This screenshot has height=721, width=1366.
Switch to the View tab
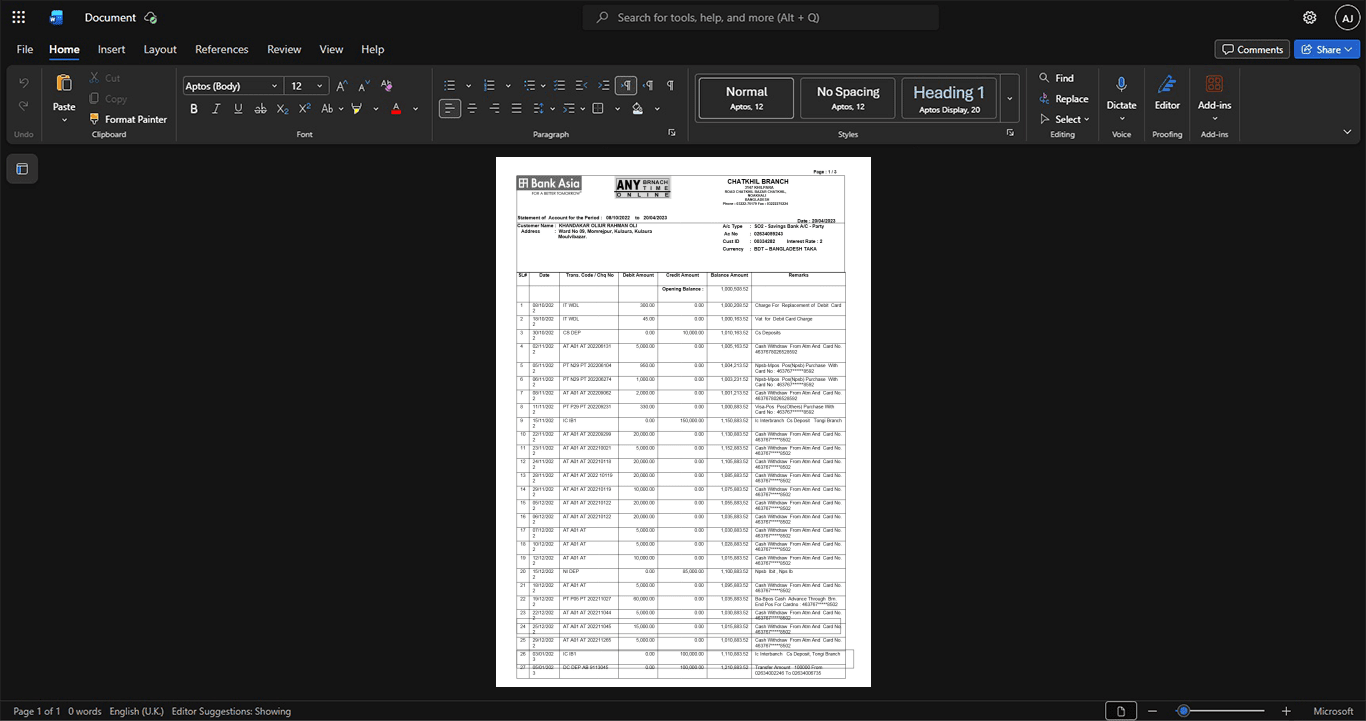[331, 49]
